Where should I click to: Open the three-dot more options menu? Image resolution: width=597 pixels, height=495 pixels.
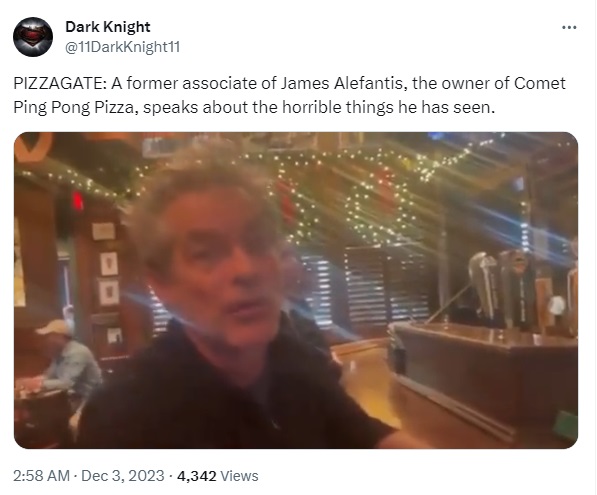pos(569,27)
